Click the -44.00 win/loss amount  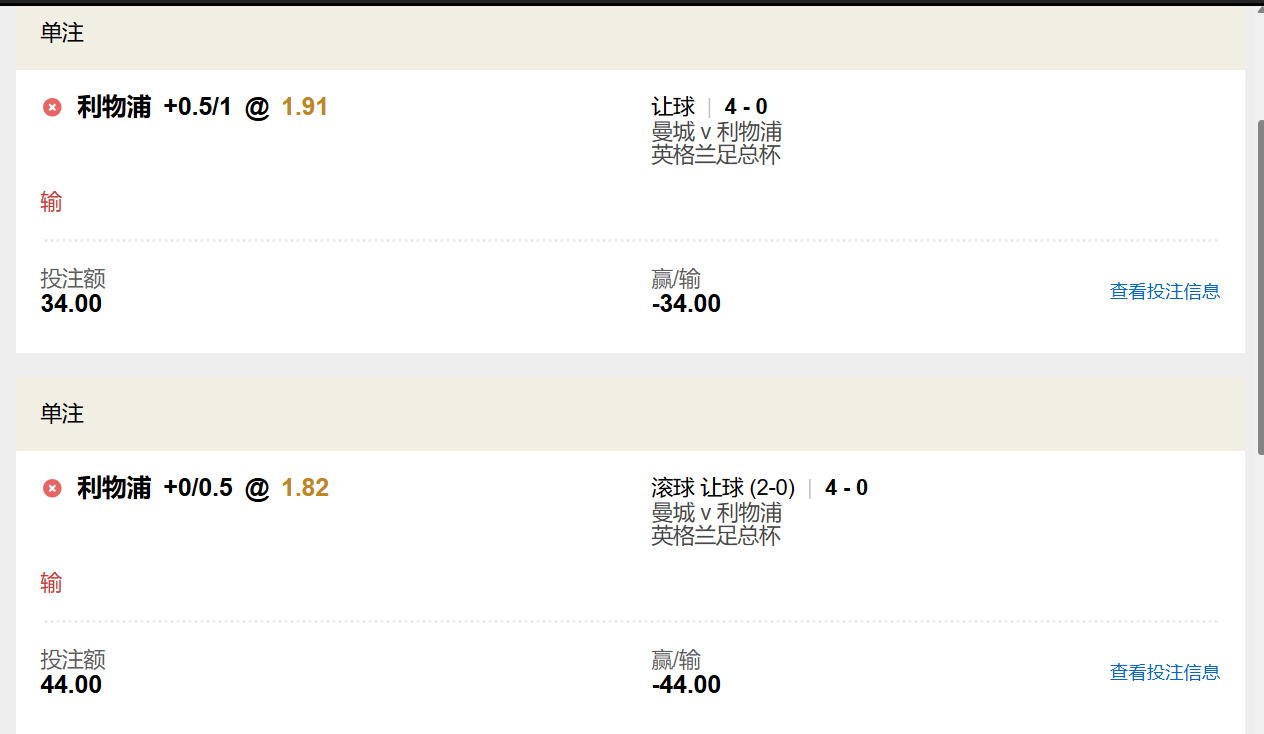[x=686, y=684]
